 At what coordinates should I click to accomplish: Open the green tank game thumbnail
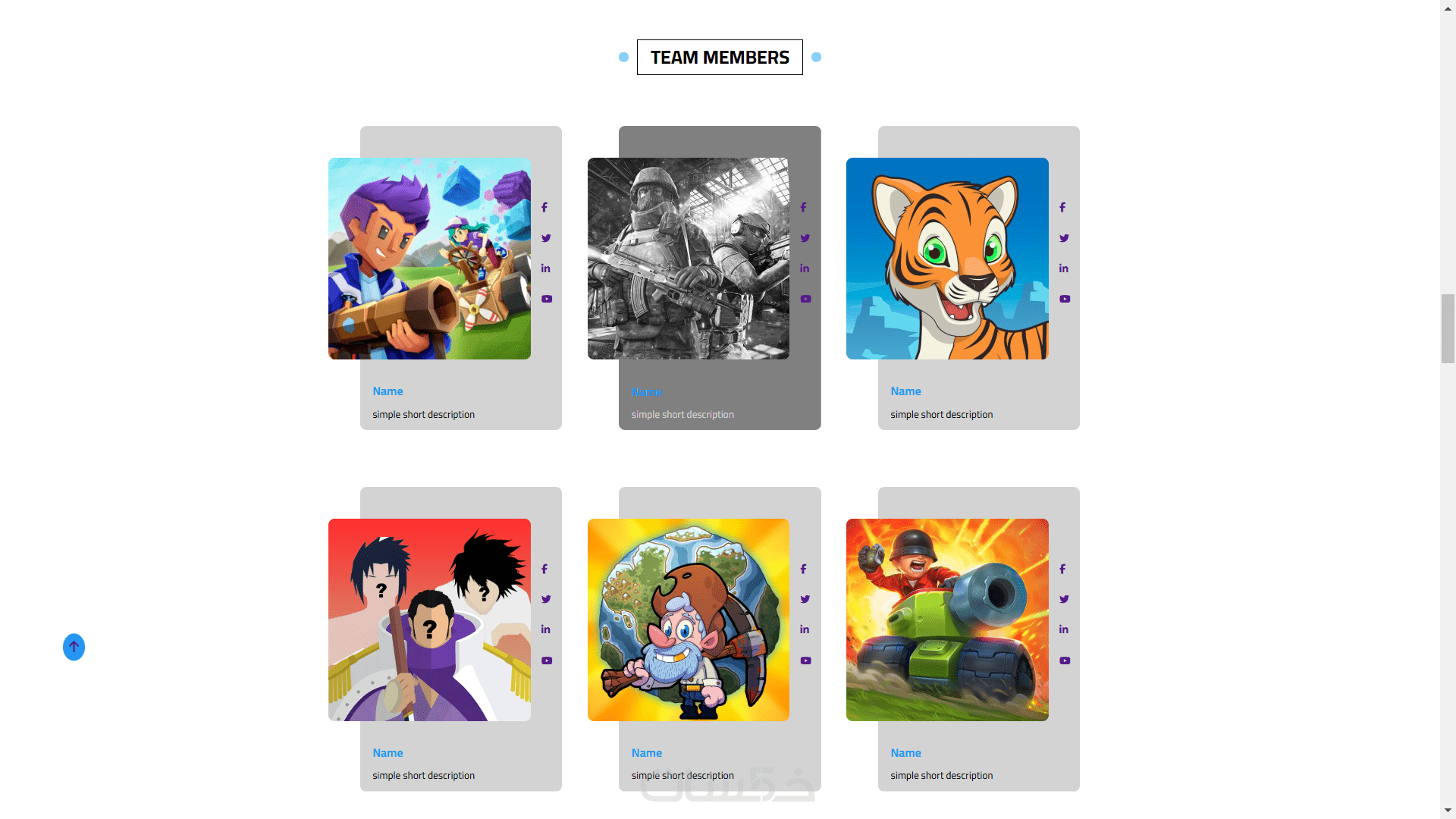947,620
